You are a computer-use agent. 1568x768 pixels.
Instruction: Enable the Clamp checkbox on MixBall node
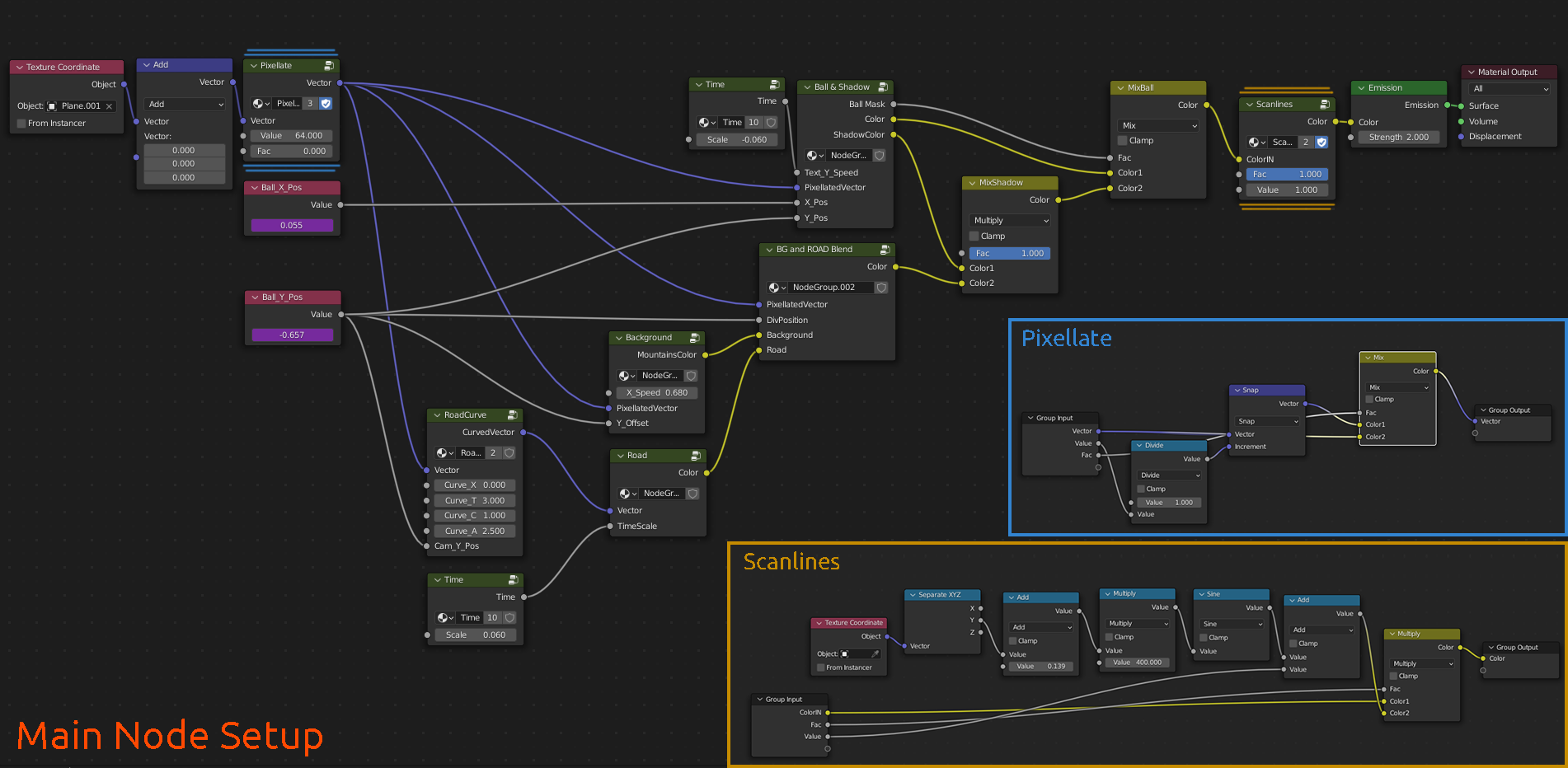(x=1122, y=140)
